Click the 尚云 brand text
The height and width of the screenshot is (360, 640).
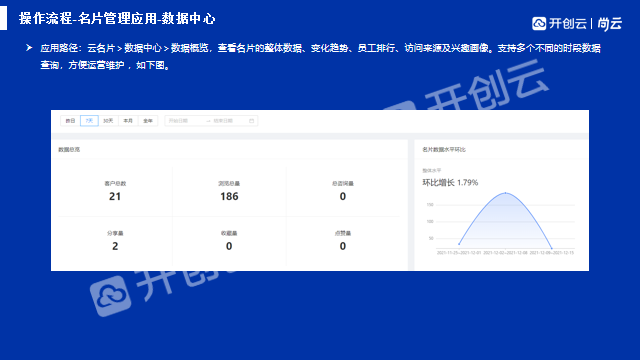[x=610, y=24]
